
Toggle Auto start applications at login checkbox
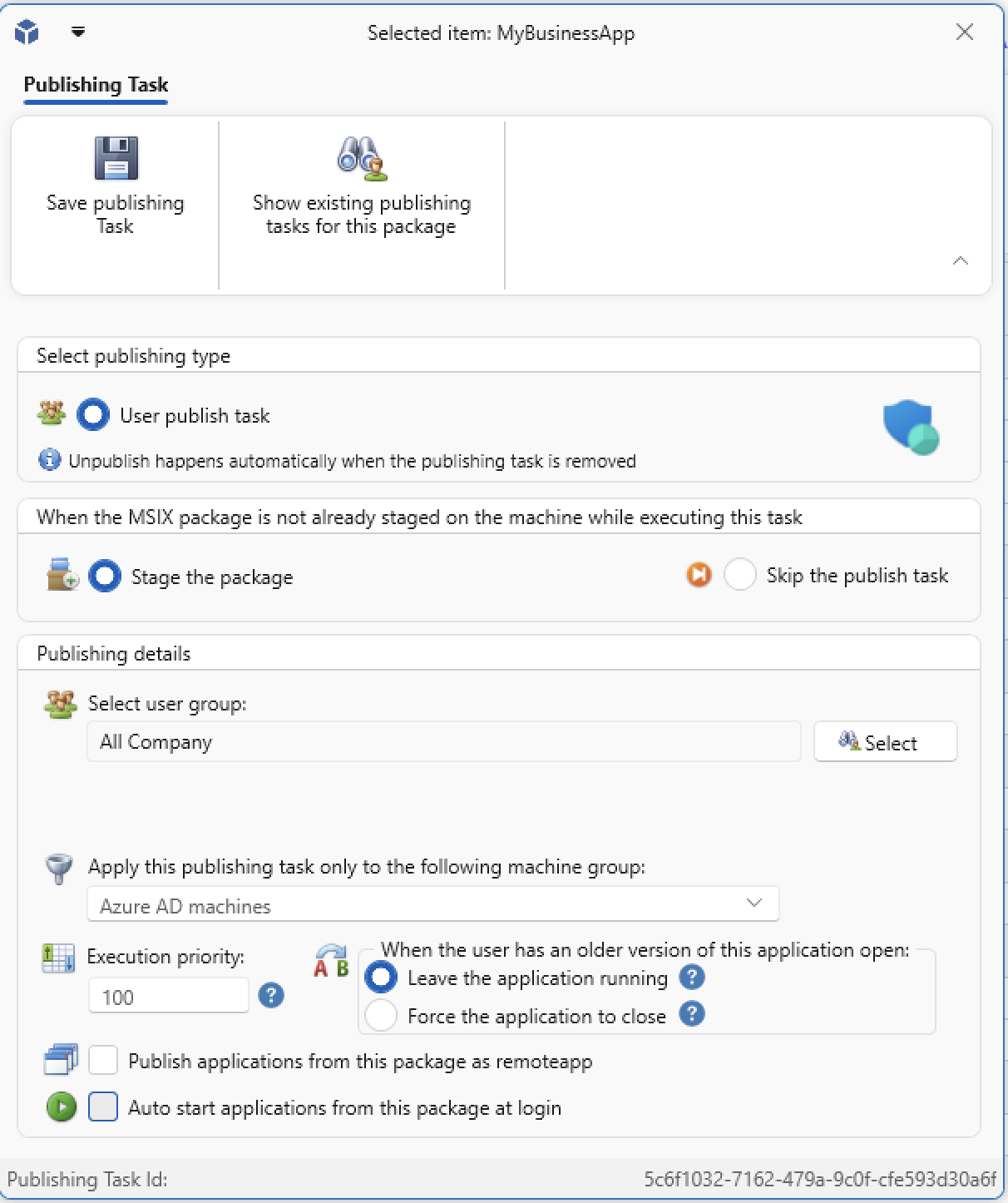click(x=103, y=1107)
